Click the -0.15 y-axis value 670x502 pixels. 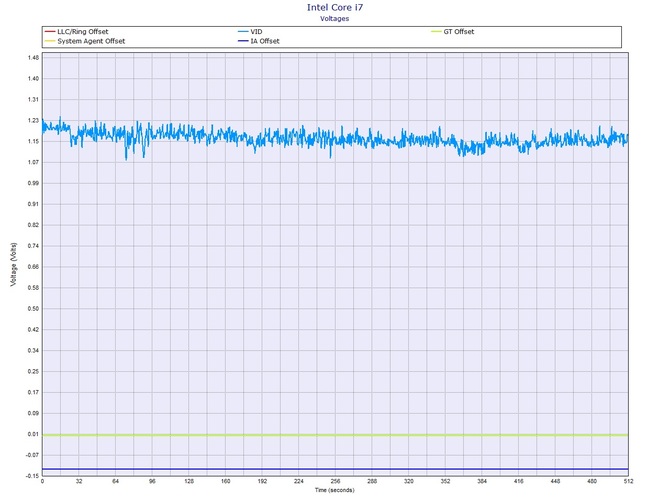pos(32,476)
